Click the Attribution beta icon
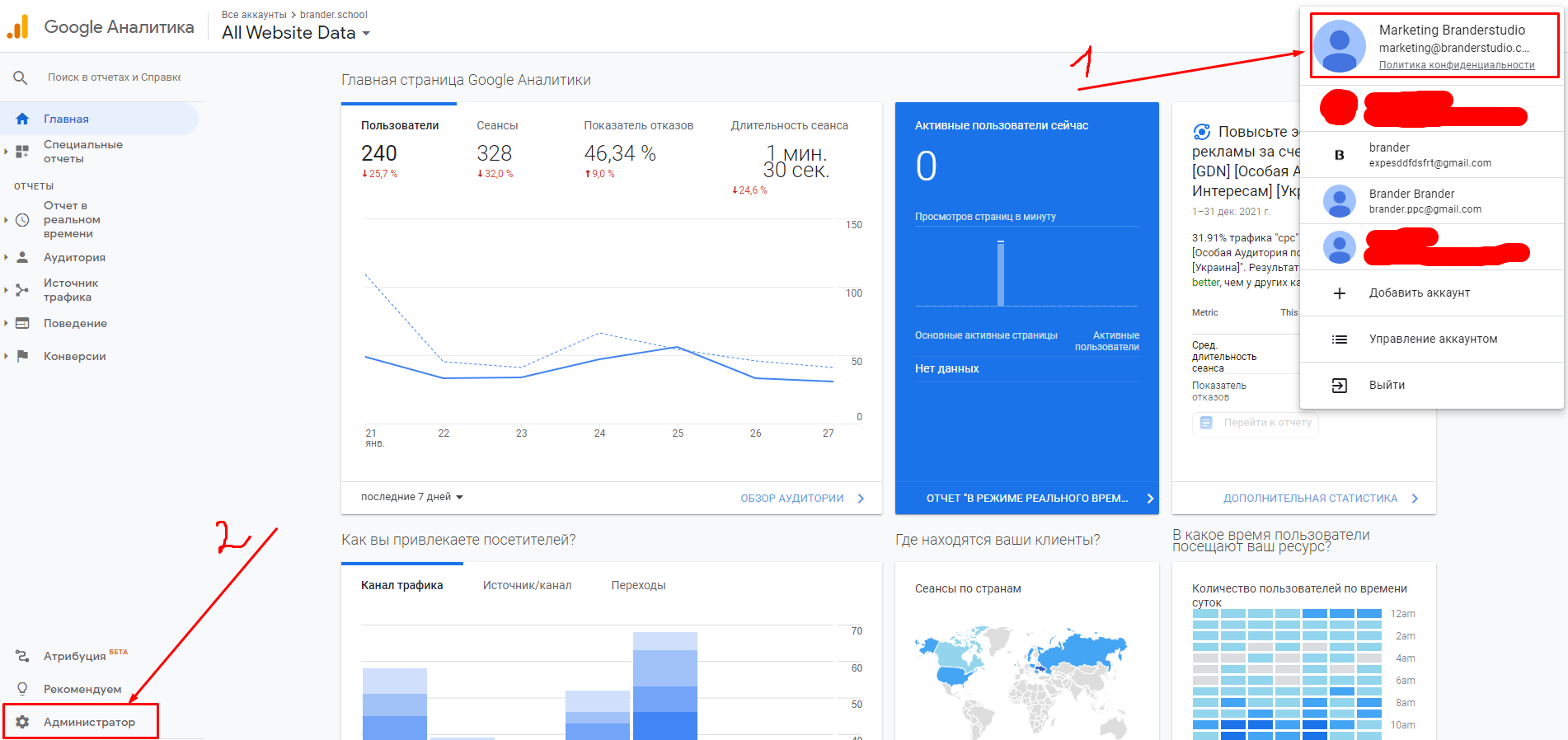Viewport: 1568px width, 740px height. coord(22,656)
